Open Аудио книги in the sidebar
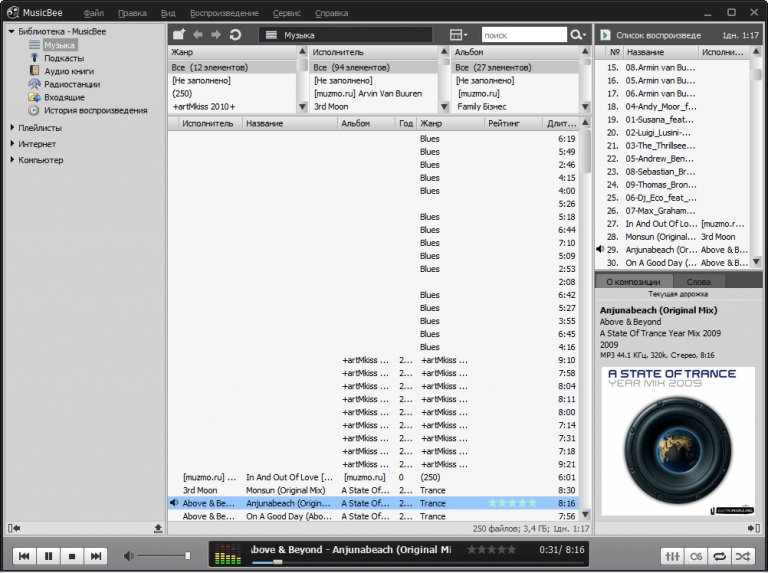The width and height of the screenshot is (768, 573). click(x=69, y=72)
